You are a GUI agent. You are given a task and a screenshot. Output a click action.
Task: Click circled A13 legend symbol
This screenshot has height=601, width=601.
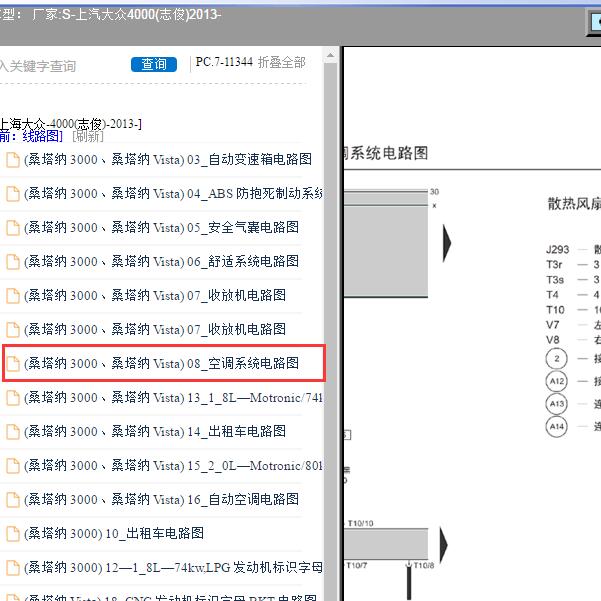pos(557,404)
